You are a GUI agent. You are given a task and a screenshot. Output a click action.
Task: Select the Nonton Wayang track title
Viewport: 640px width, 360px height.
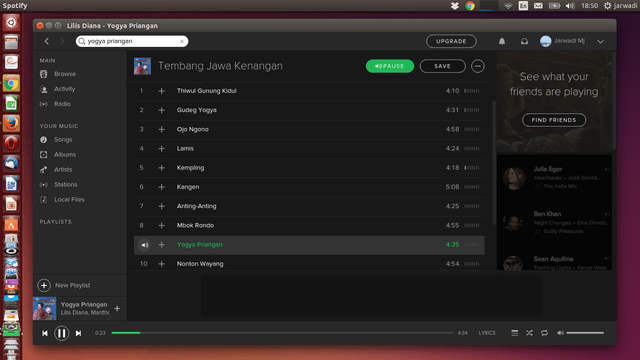(200, 264)
